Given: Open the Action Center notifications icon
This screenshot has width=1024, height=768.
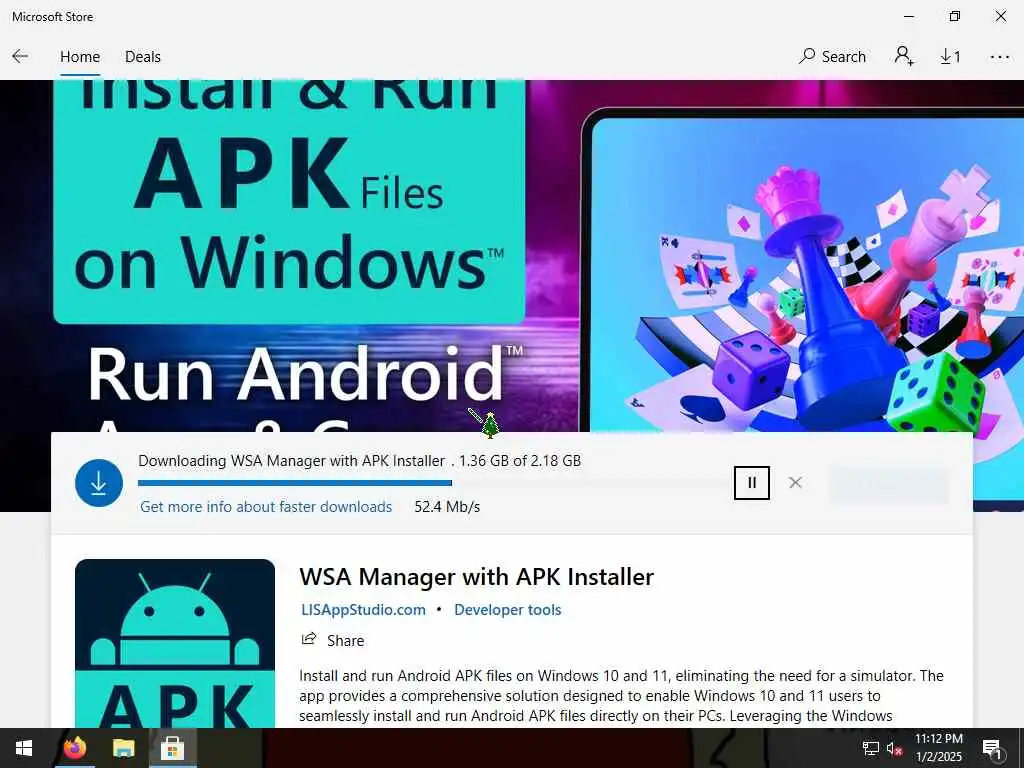Looking at the screenshot, I should click(992, 748).
